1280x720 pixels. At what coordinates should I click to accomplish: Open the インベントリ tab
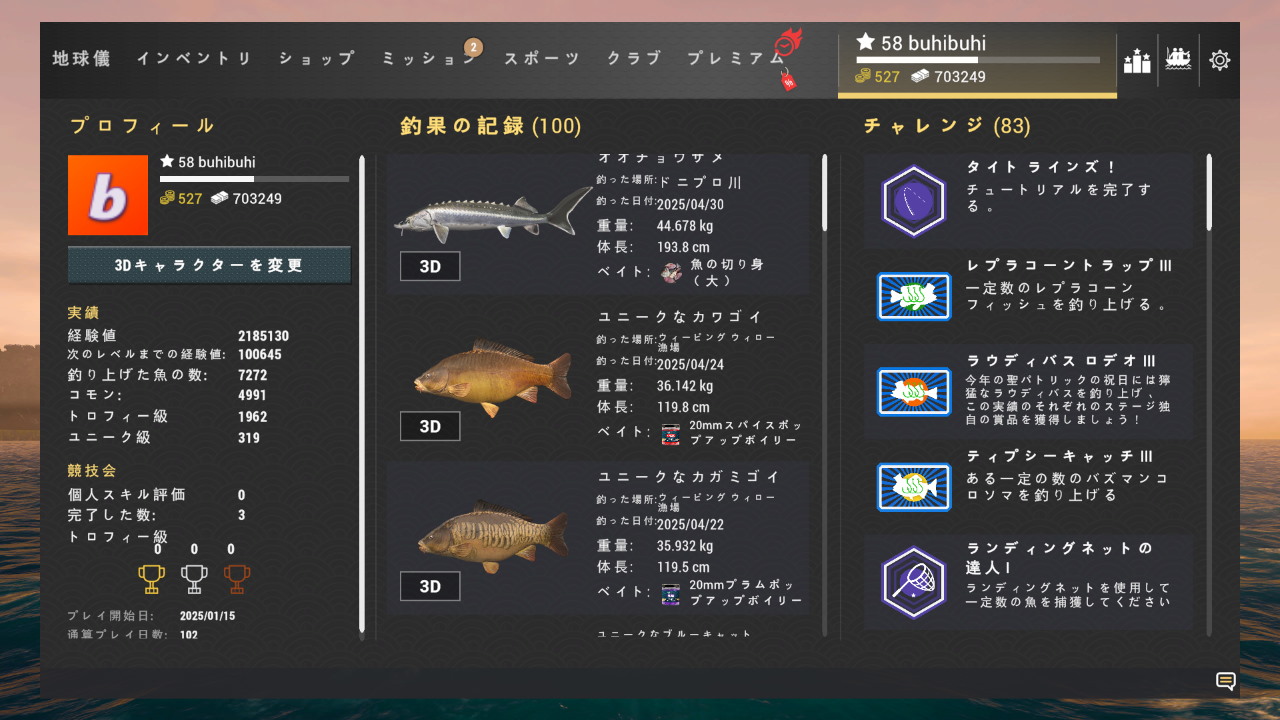[194, 59]
